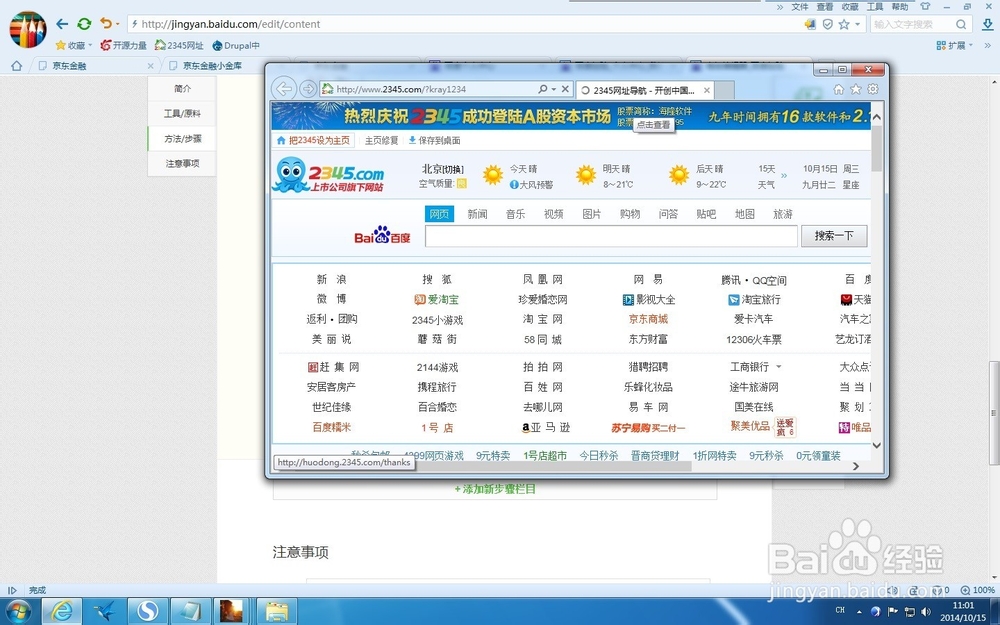Open the Drupal中 bookmark

(236, 45)
